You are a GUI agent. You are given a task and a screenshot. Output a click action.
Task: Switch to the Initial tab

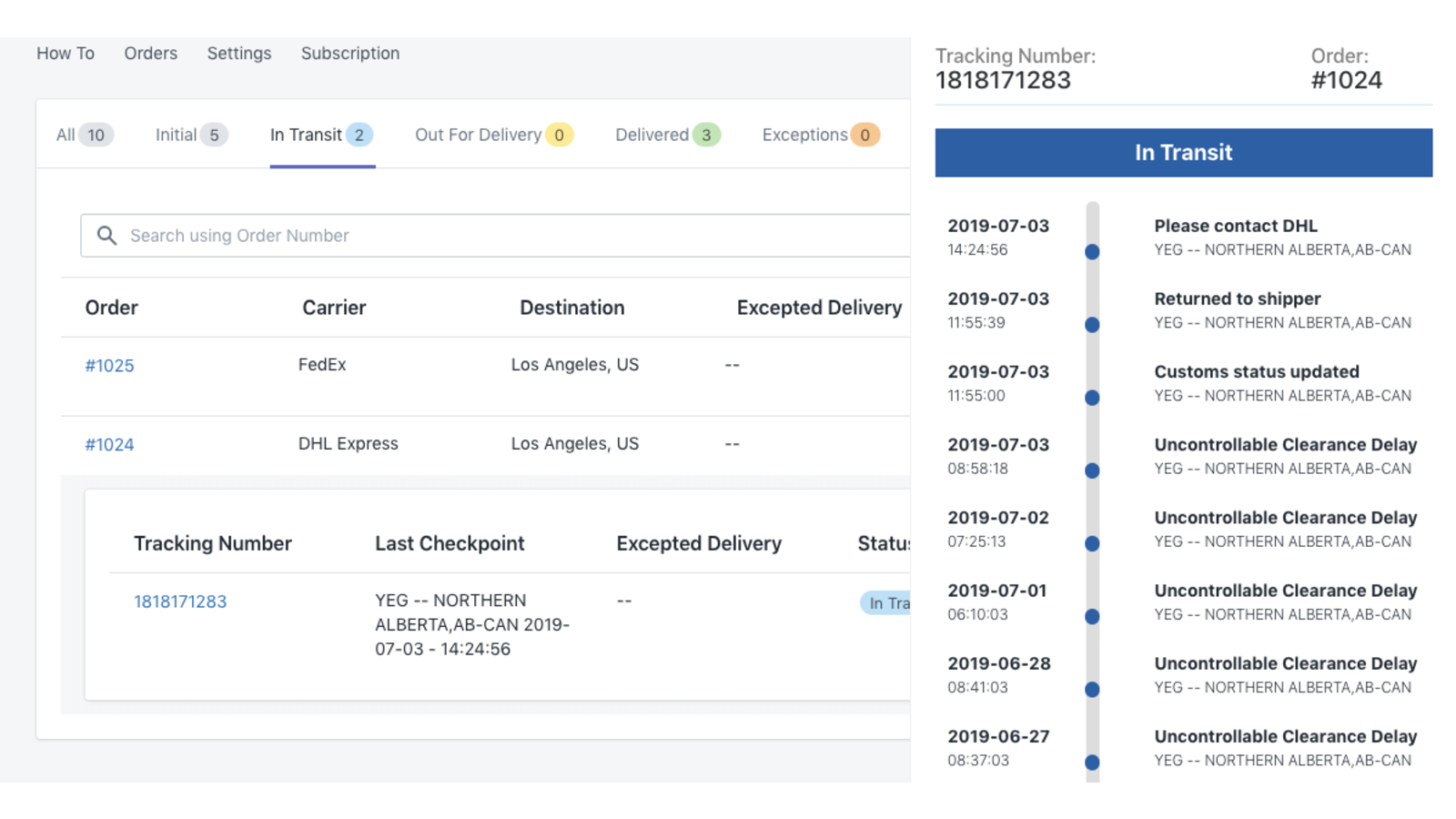point(191,135)
